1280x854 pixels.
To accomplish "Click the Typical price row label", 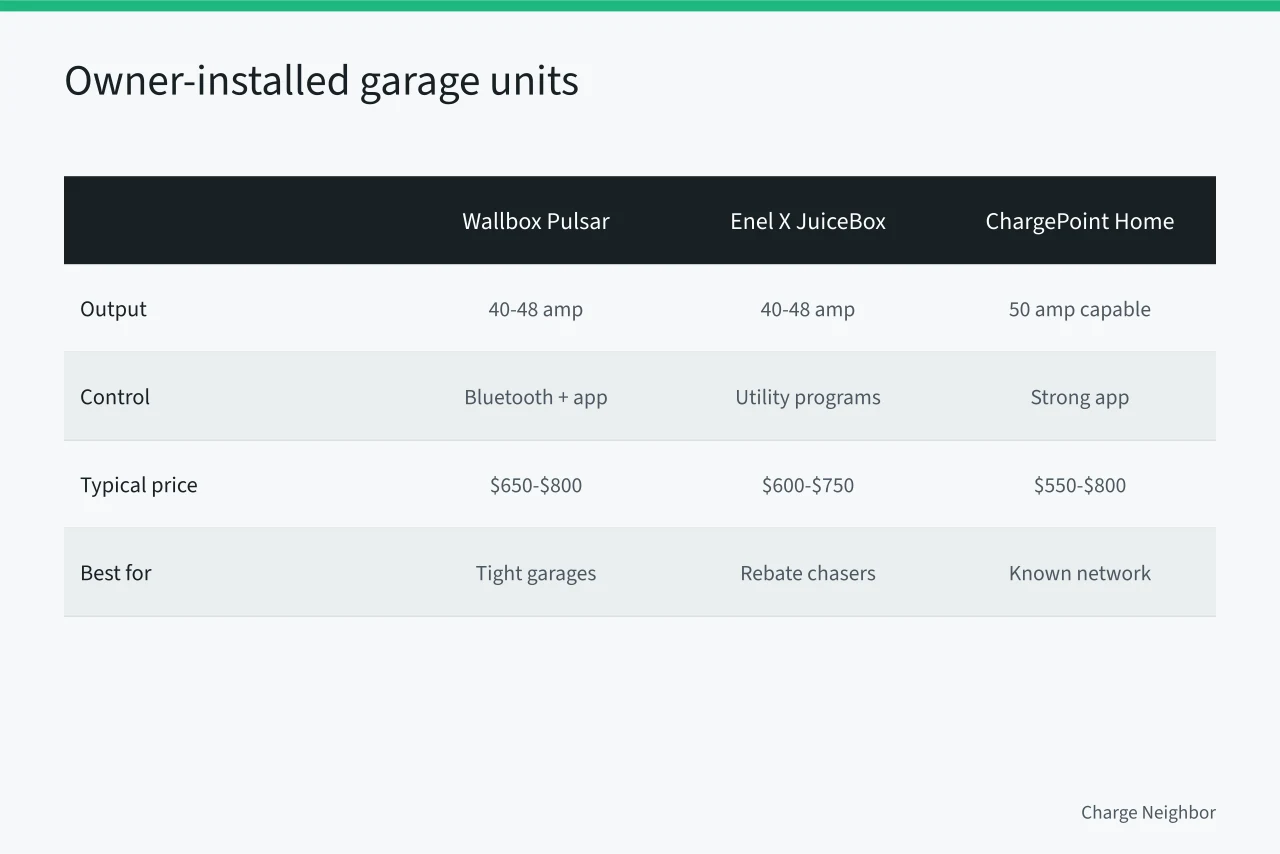I will 139,485.
